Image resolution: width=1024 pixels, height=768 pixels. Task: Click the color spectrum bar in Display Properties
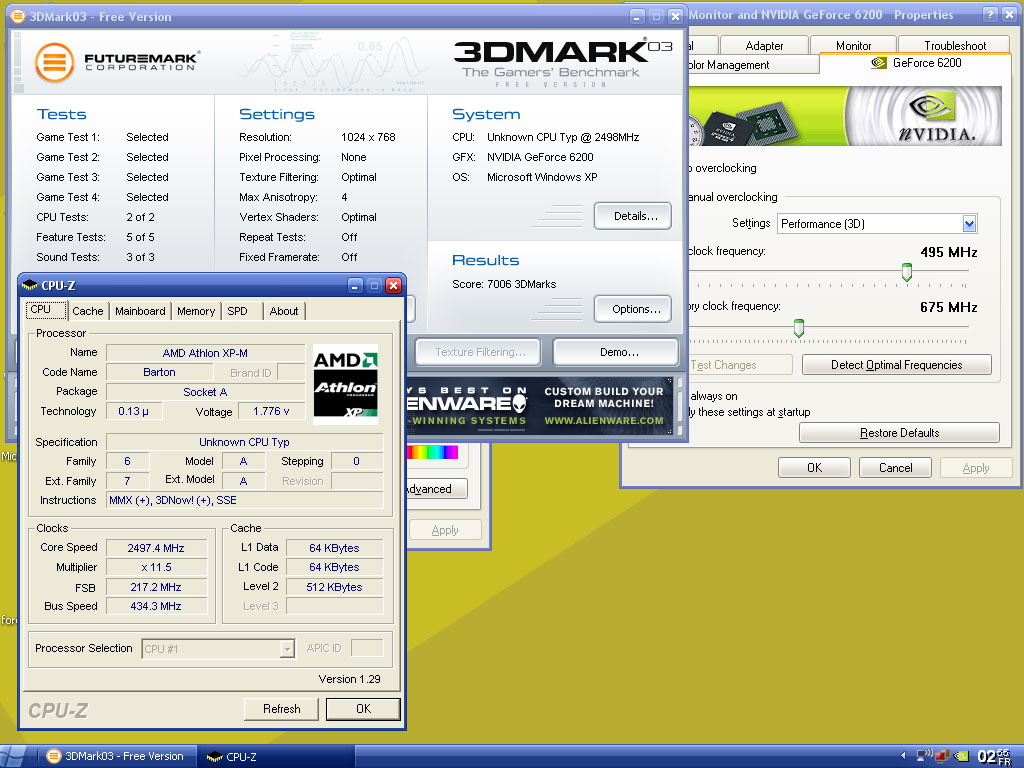[x=432, y=452]
